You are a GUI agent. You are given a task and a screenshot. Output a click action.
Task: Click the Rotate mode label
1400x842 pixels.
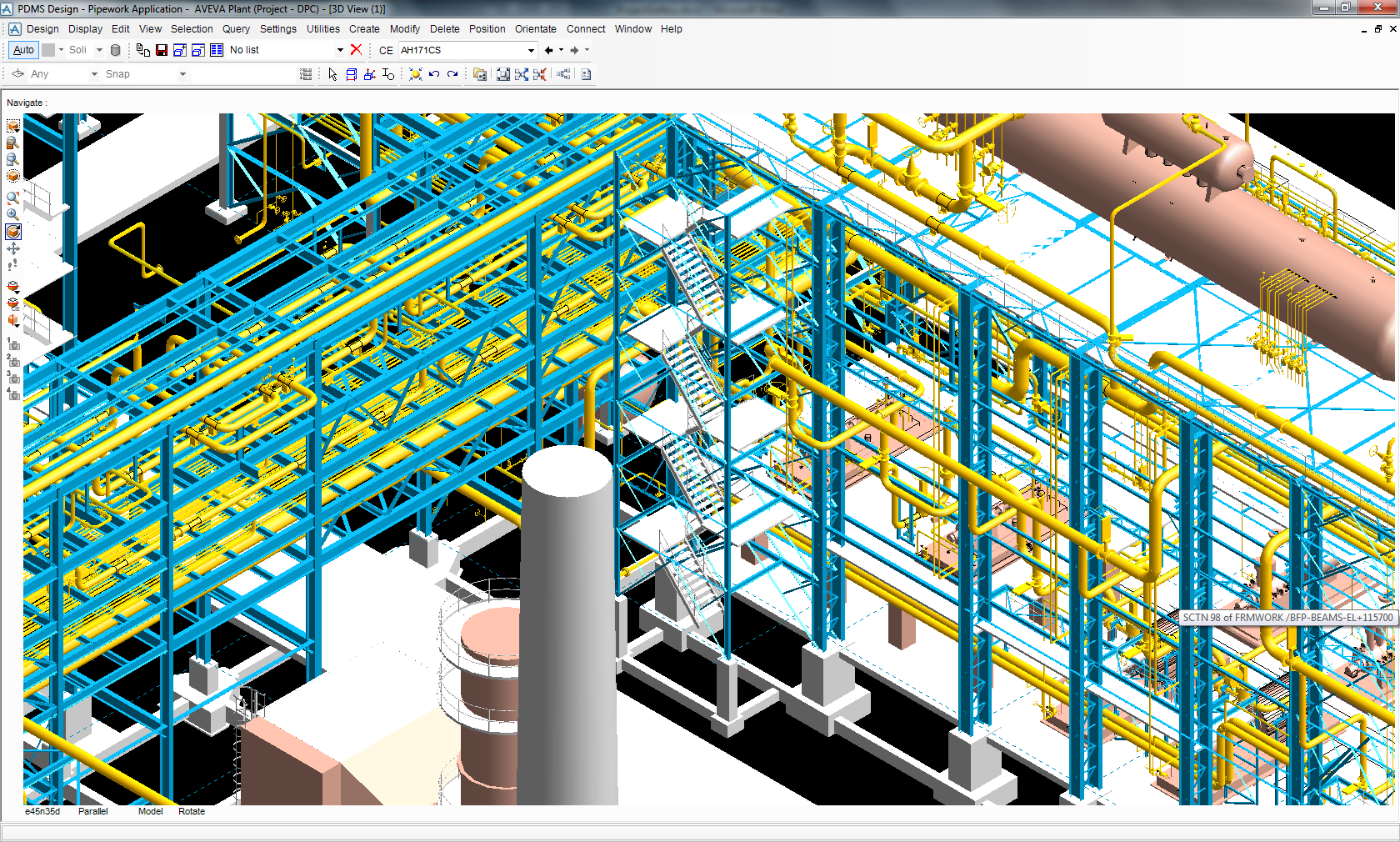coord(192,811)
